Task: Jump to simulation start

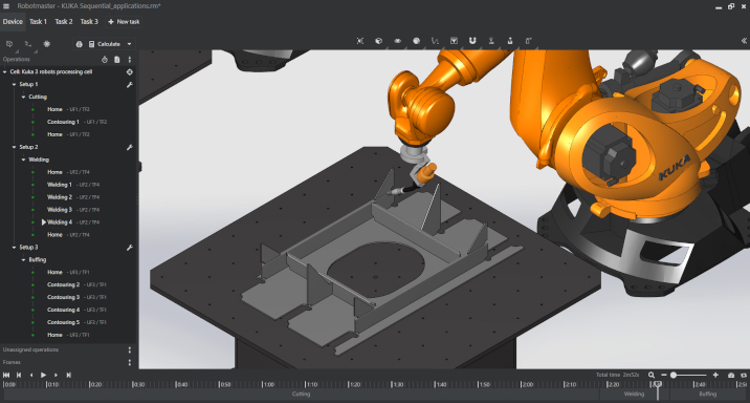Action: (6, 375)
